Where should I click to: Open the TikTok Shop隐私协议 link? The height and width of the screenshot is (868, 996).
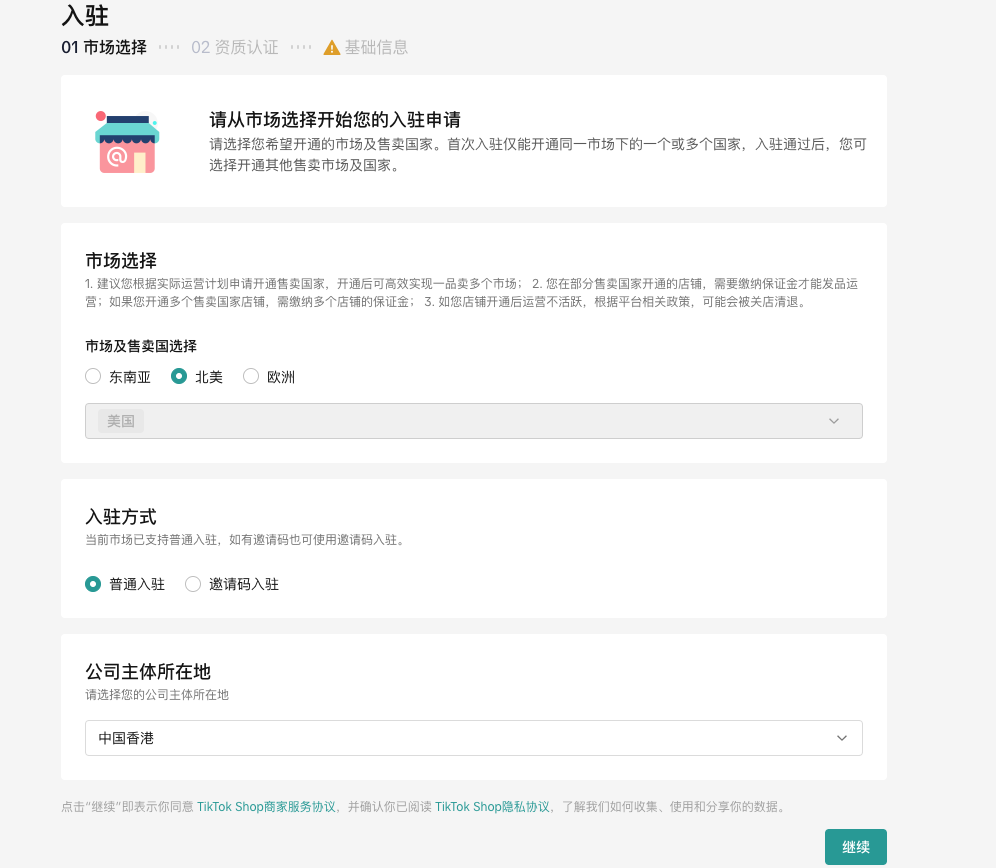point(493,806)
